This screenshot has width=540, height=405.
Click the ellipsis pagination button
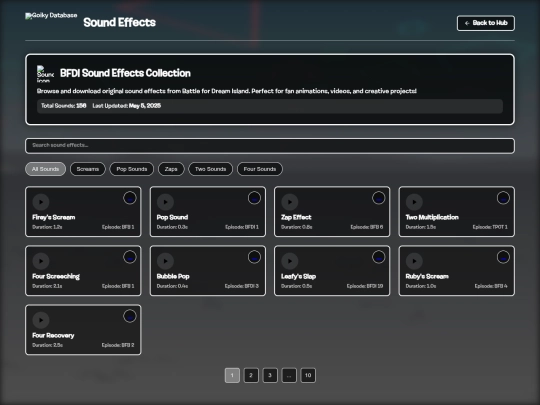[x=289, y=375]
